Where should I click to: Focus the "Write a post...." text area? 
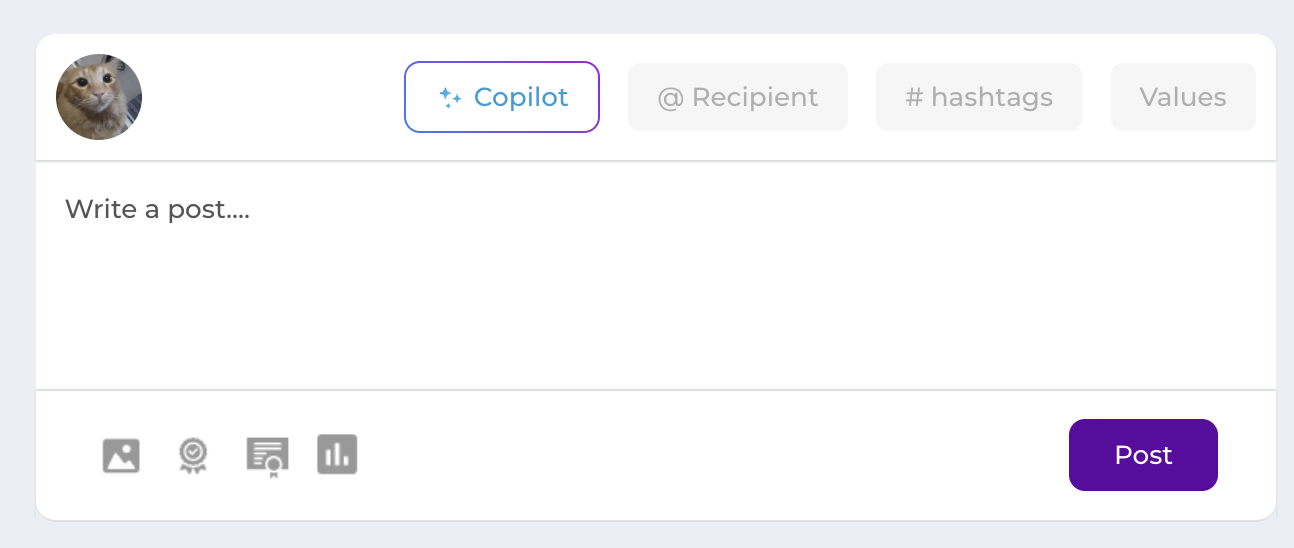656,275
